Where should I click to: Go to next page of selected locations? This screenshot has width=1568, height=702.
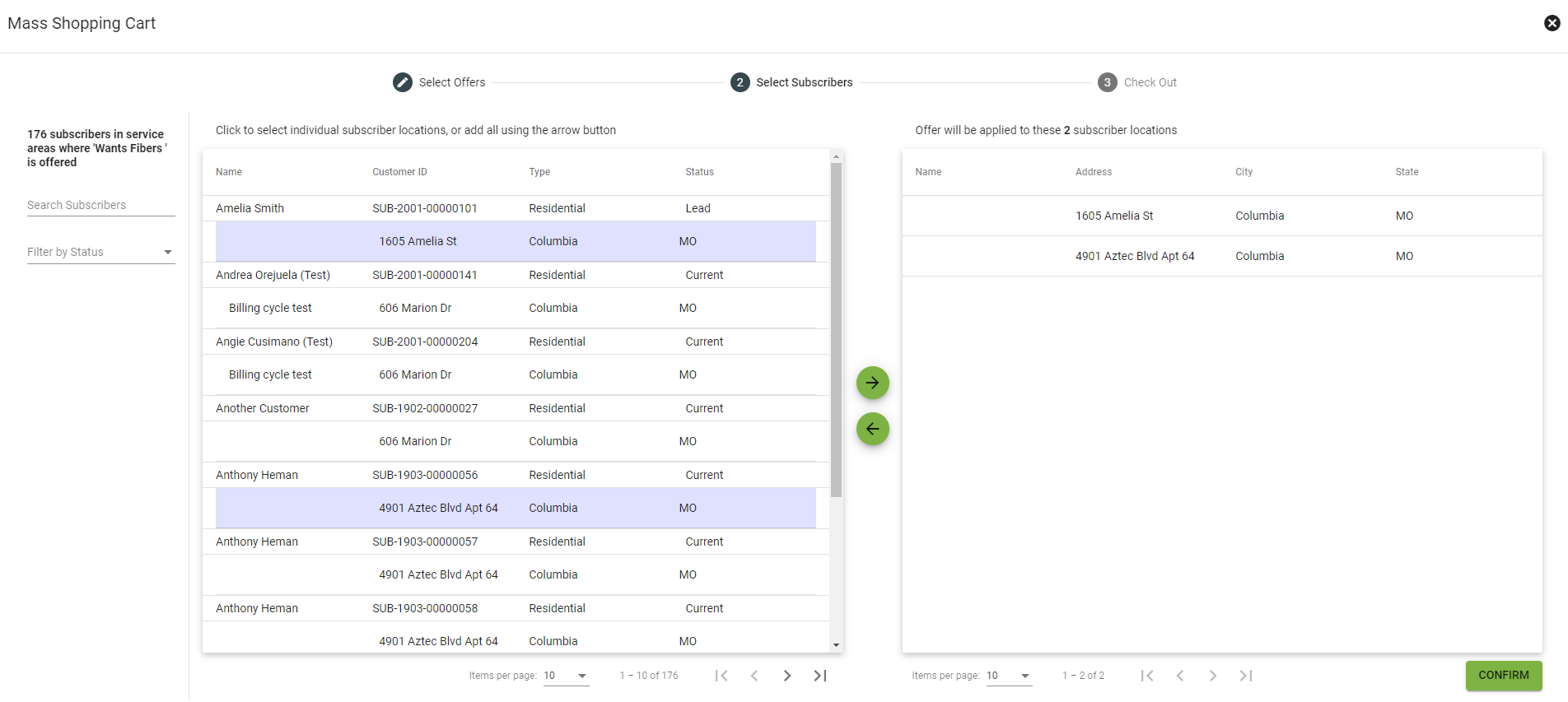pos(1213,676)
